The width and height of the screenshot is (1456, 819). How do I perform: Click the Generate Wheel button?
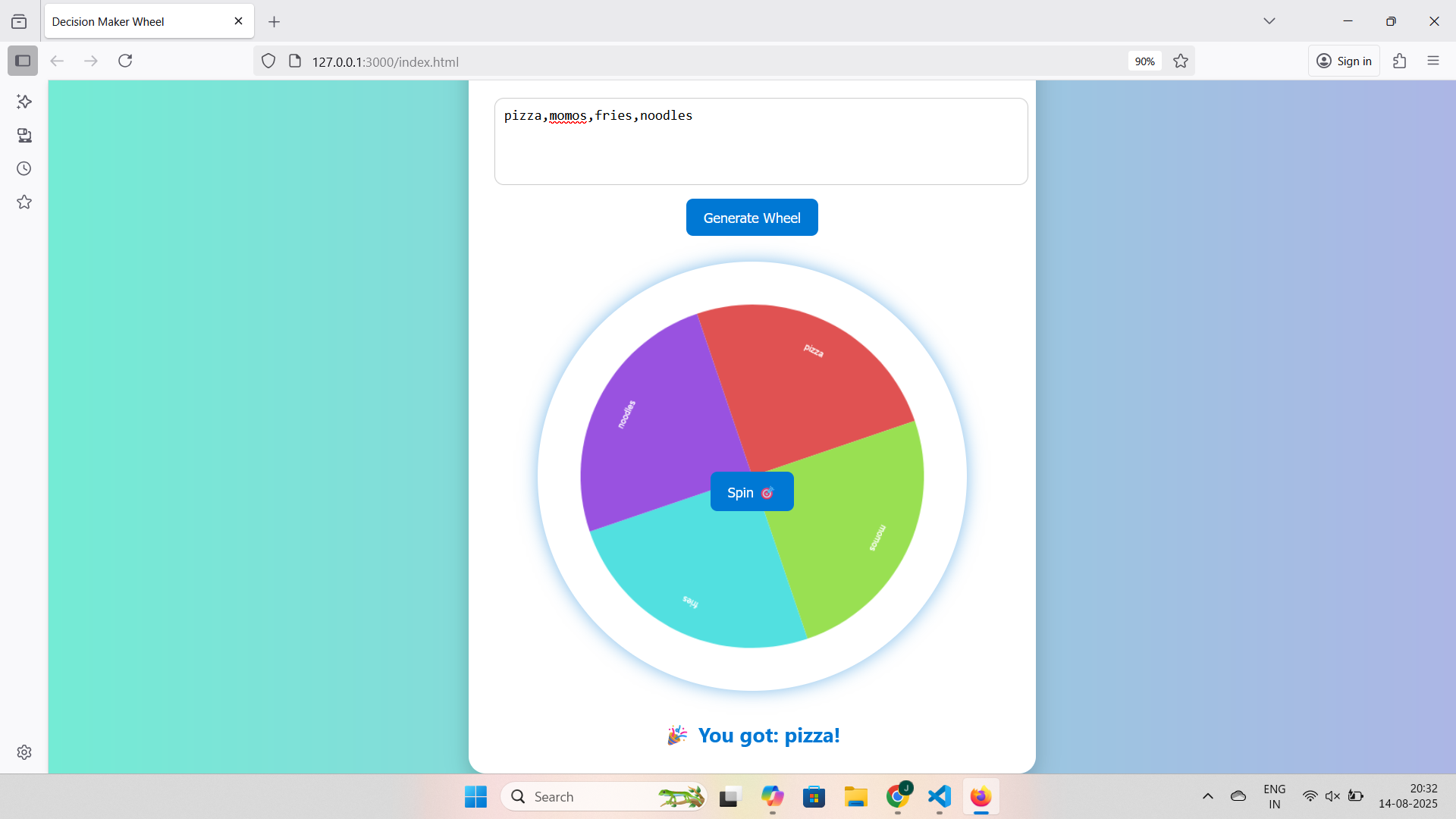[752, 218]
